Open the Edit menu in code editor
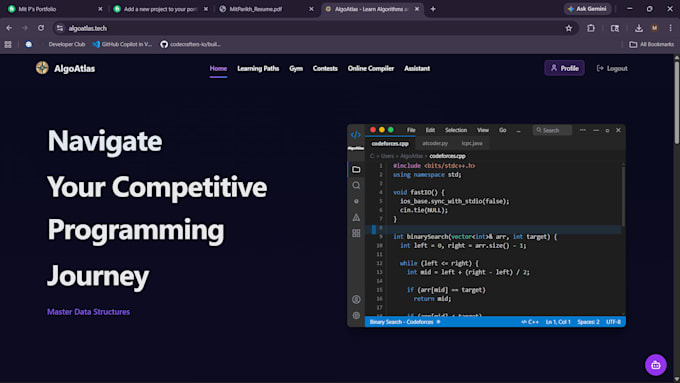The height and width of the screenshot is (383, 680). coord(430,130)
